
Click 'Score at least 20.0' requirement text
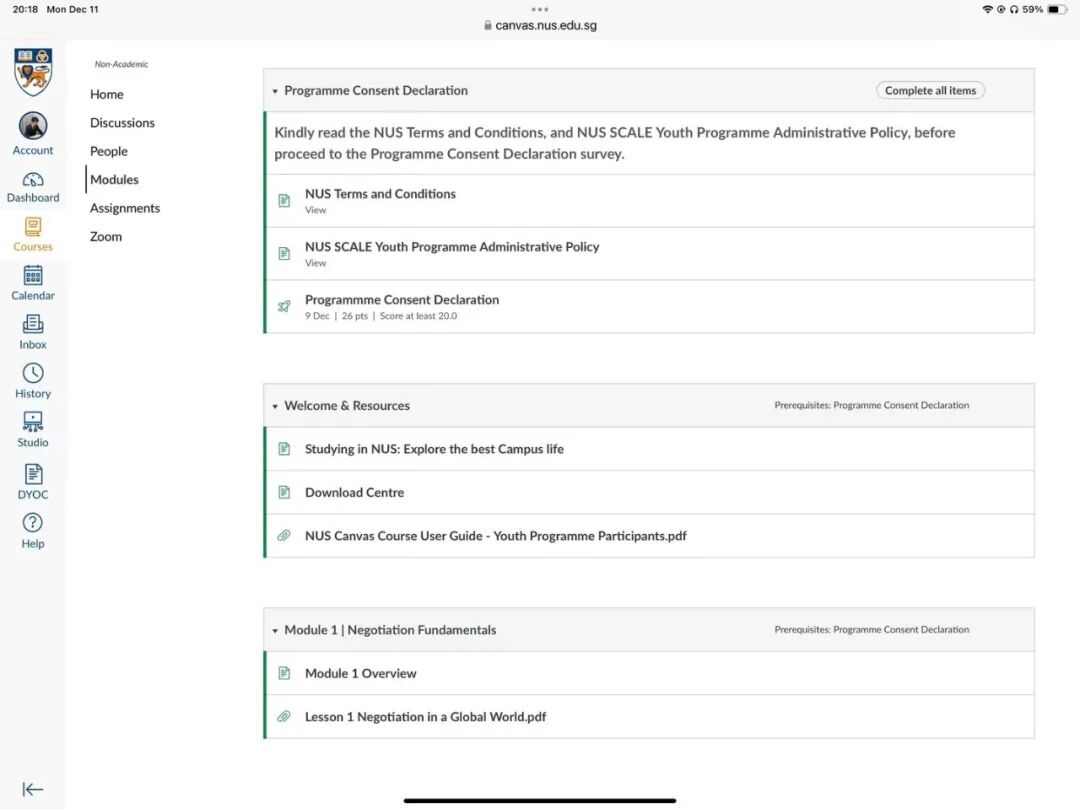click(x=418, y=316)
